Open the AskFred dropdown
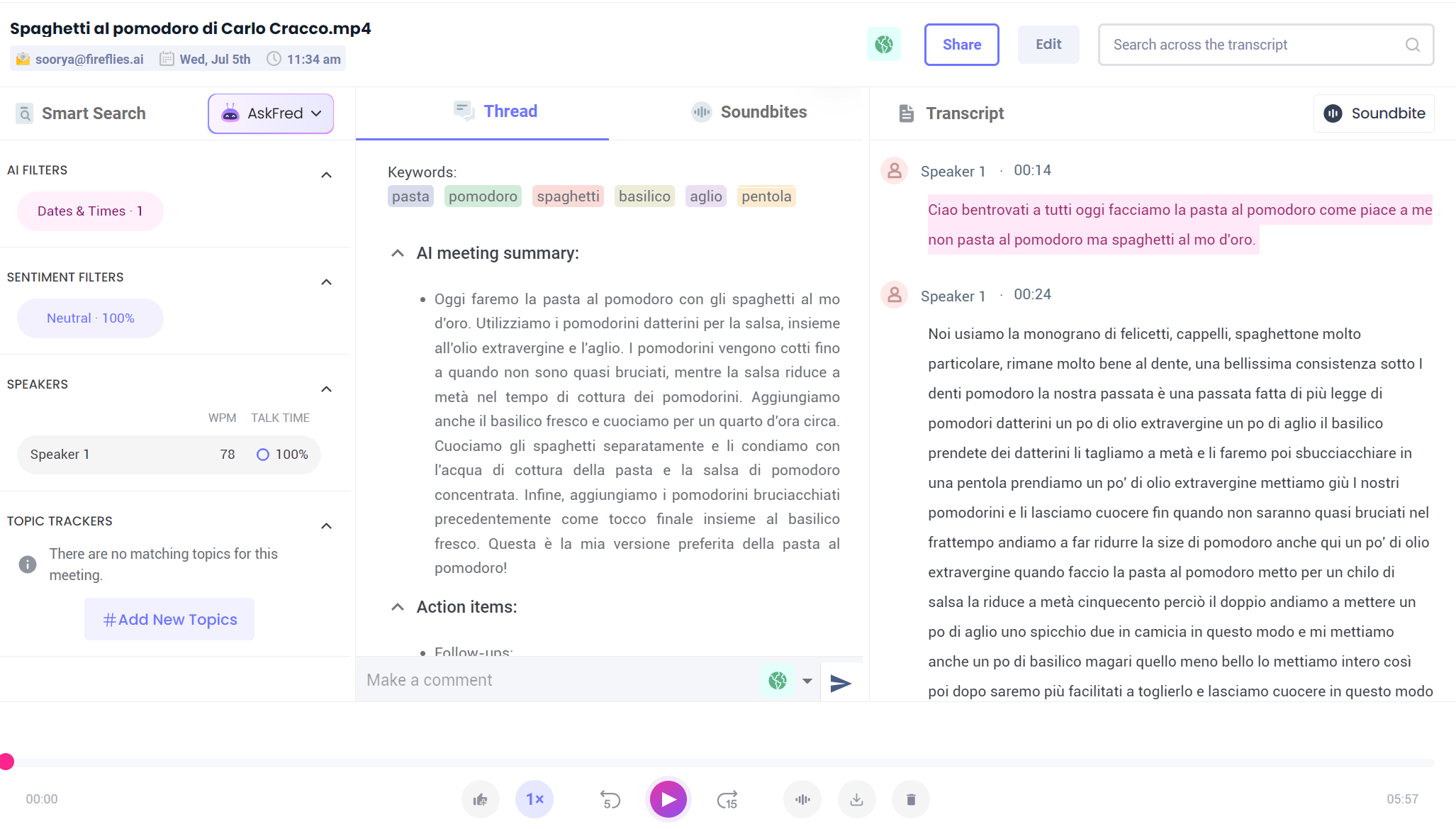Screen dimensions: 1456x829 pyautogui.click(x=271, y=113)
